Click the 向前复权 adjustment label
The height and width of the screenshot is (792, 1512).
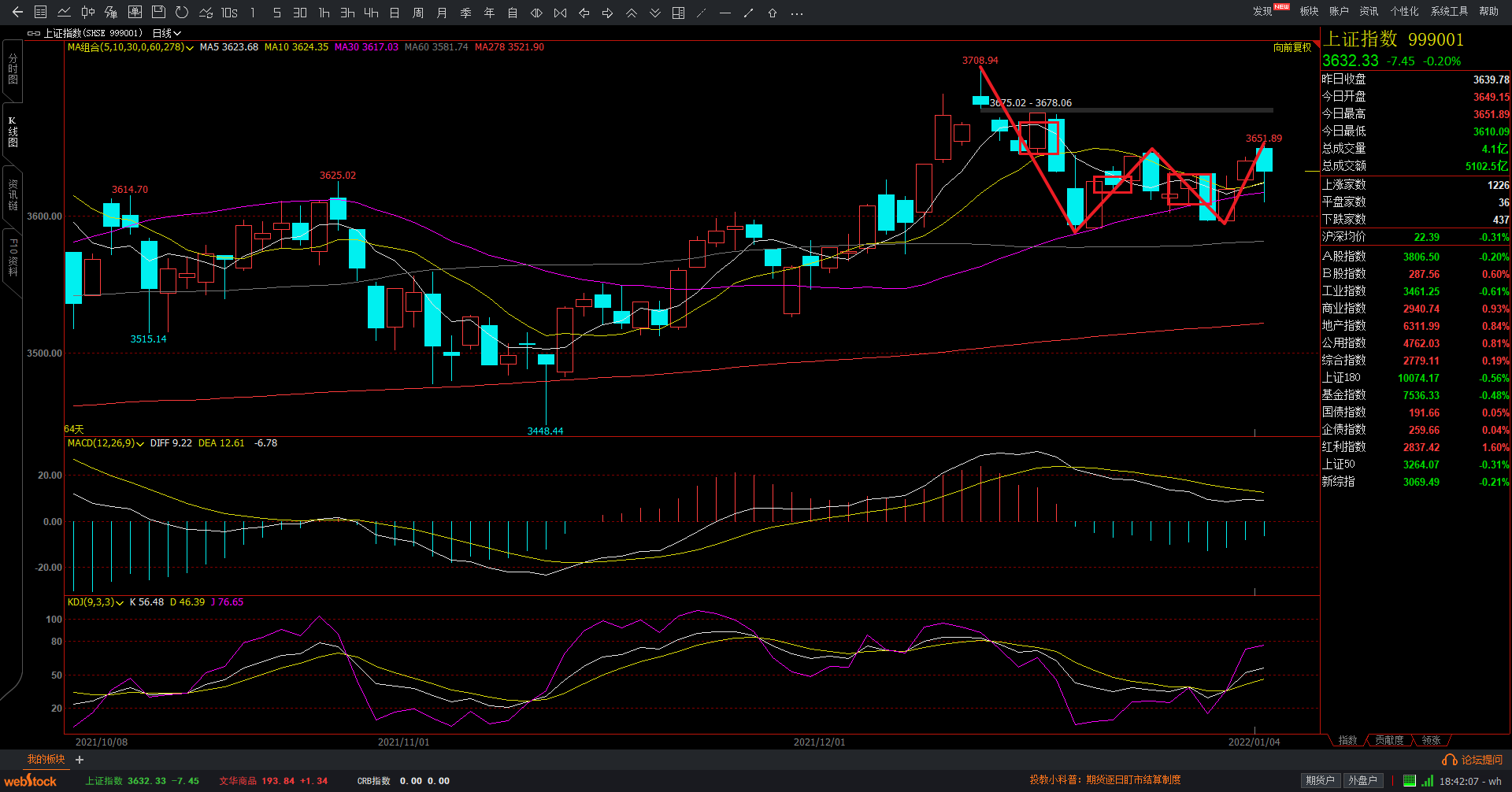[1292, 47]
